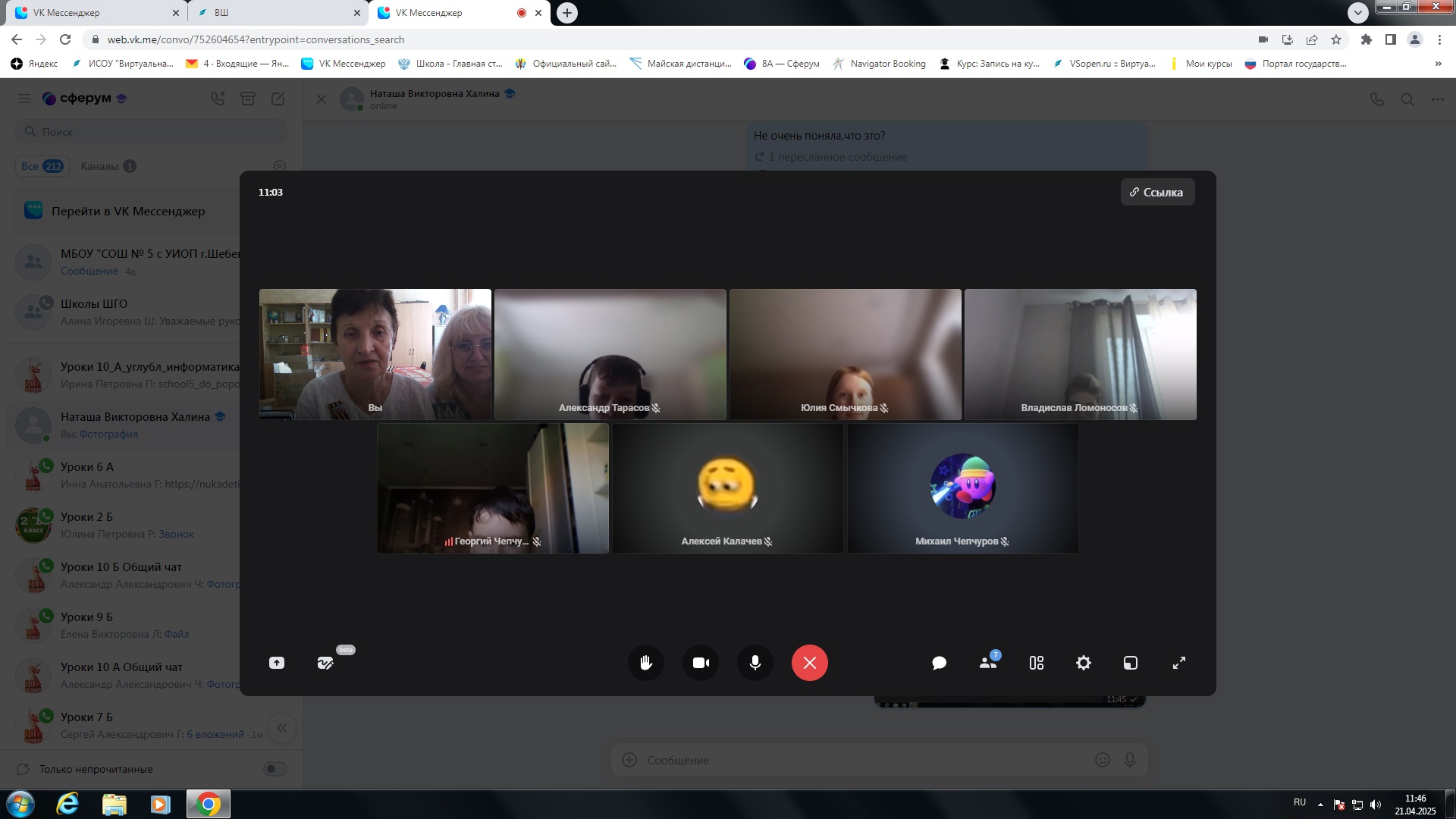
Task: Open Windows Start menu
Action: point(20,804)
